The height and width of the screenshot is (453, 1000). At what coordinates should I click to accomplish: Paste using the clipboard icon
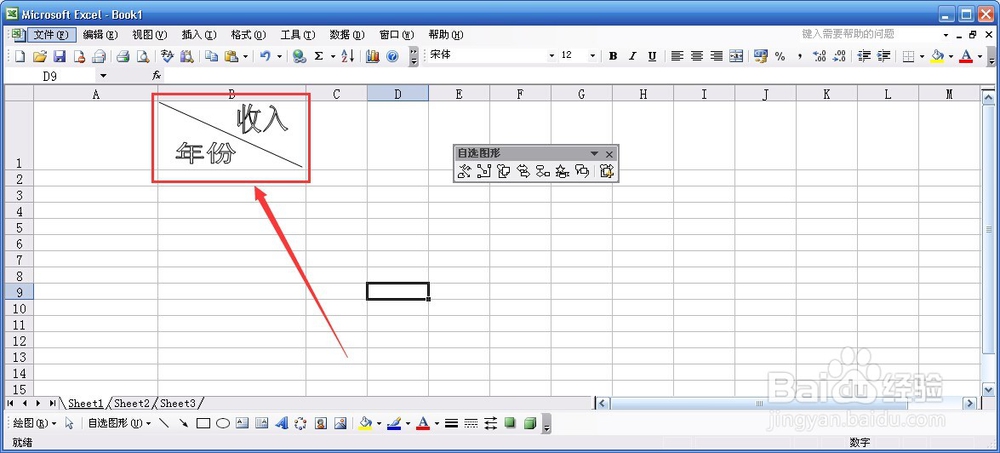tap(231, 56)
